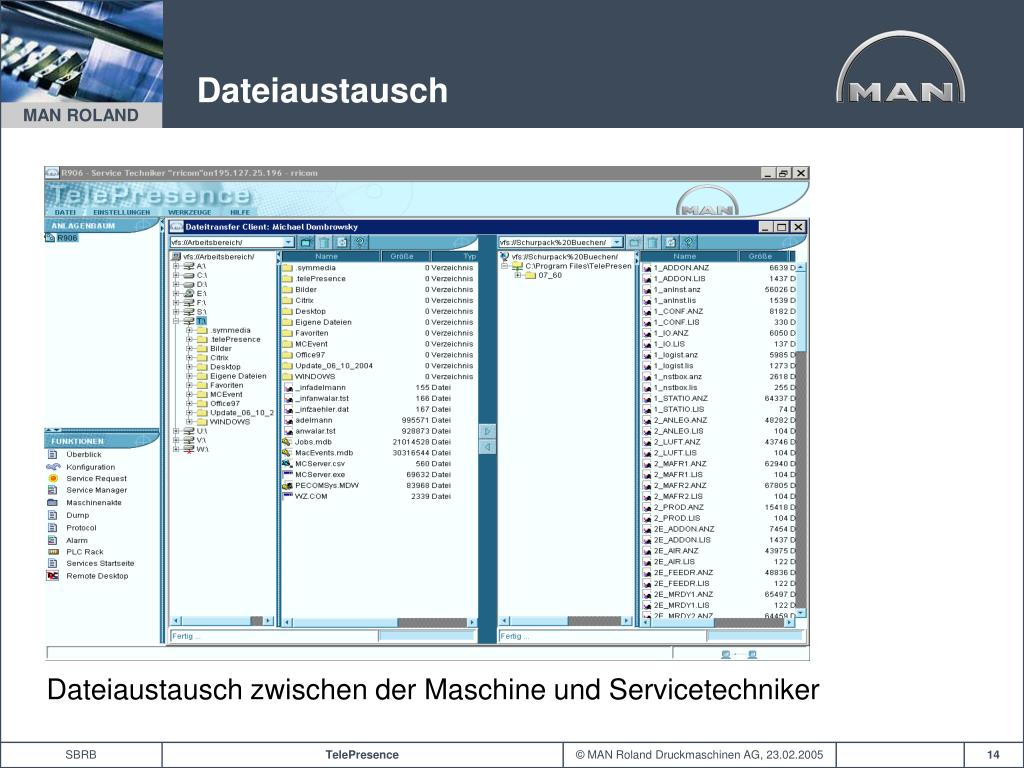Open the Dump function
The height and width of the screenshot is (768, 1024).
77,515
